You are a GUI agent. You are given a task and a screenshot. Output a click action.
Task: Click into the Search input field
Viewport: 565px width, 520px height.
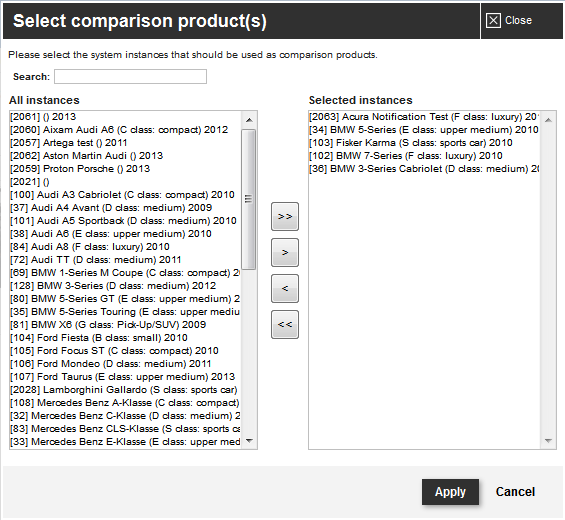point(130,76)
